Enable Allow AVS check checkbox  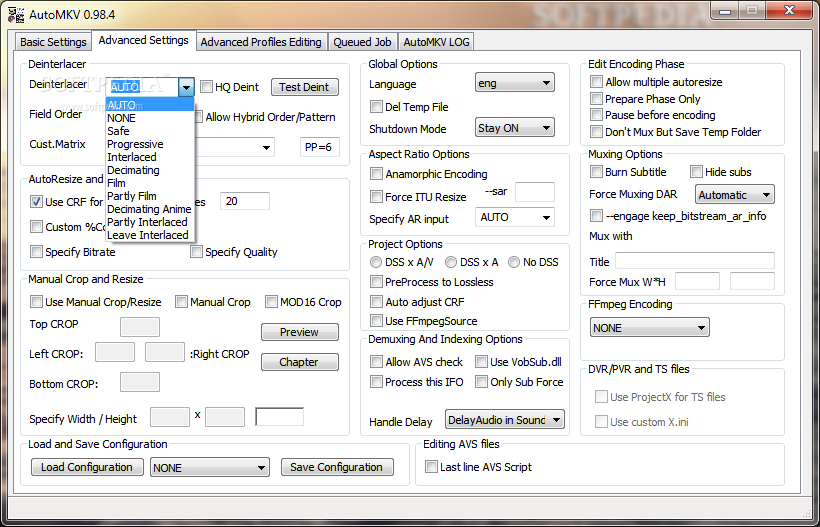tap(376, 362)
